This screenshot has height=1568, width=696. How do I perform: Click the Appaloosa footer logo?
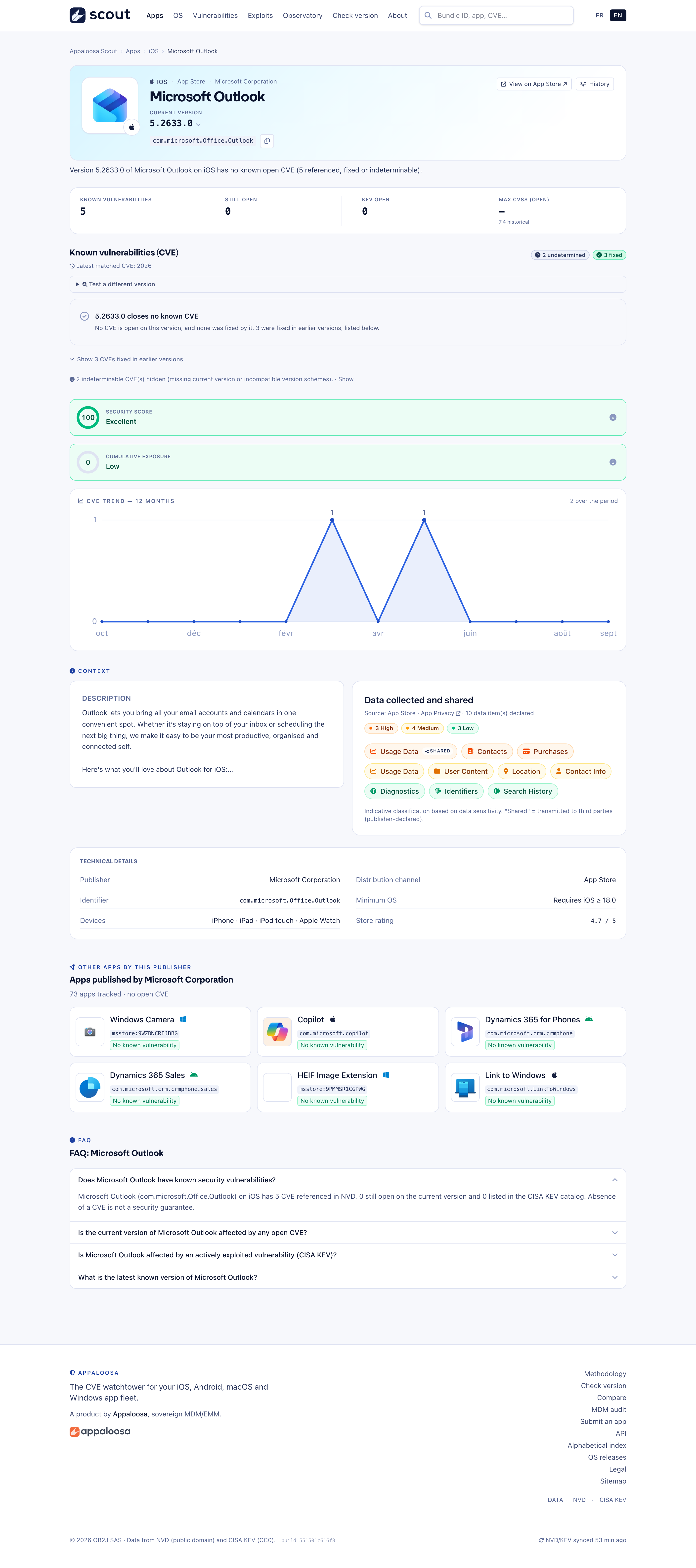click(x=100, y=1432)
